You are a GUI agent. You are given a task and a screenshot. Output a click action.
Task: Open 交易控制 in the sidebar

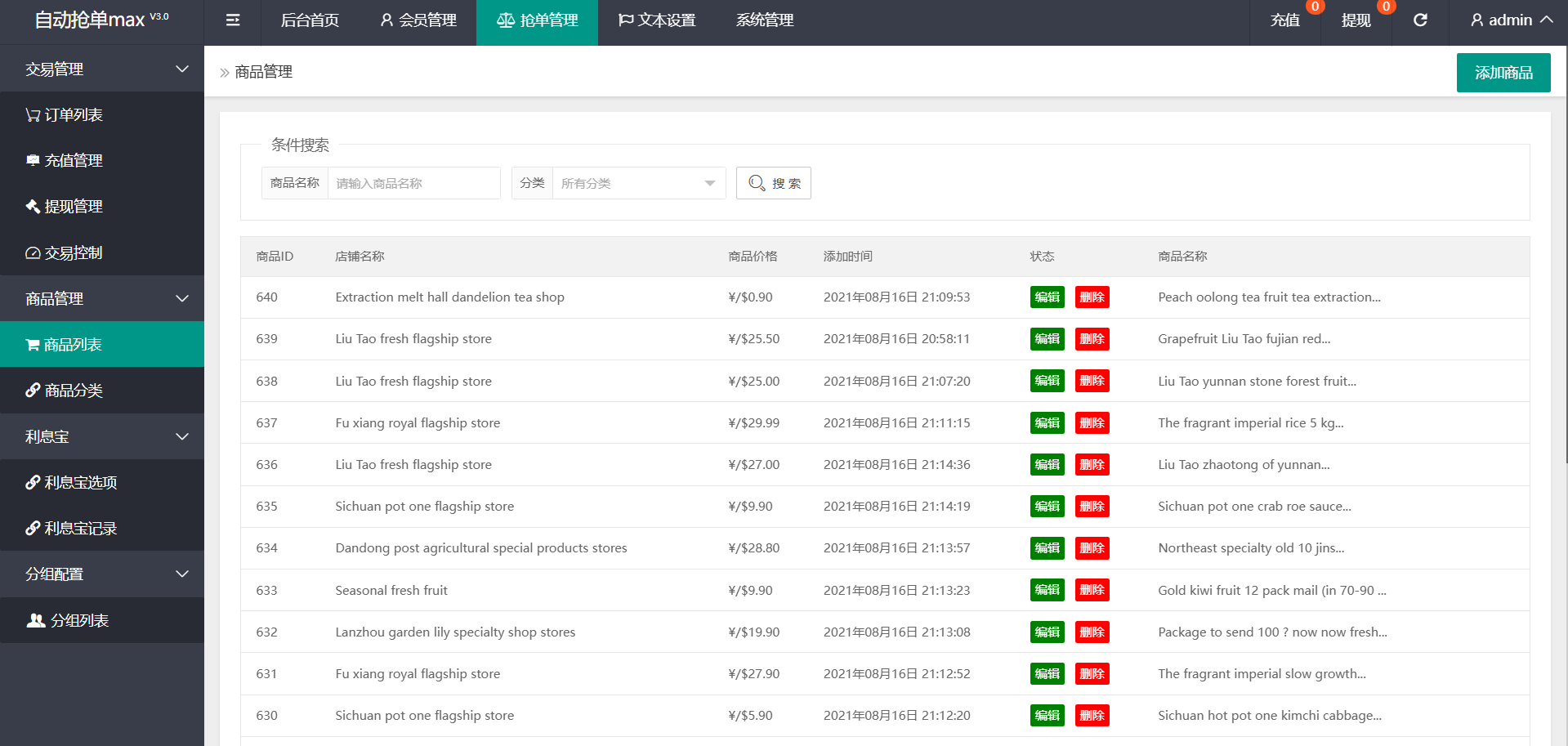point(65,253)
